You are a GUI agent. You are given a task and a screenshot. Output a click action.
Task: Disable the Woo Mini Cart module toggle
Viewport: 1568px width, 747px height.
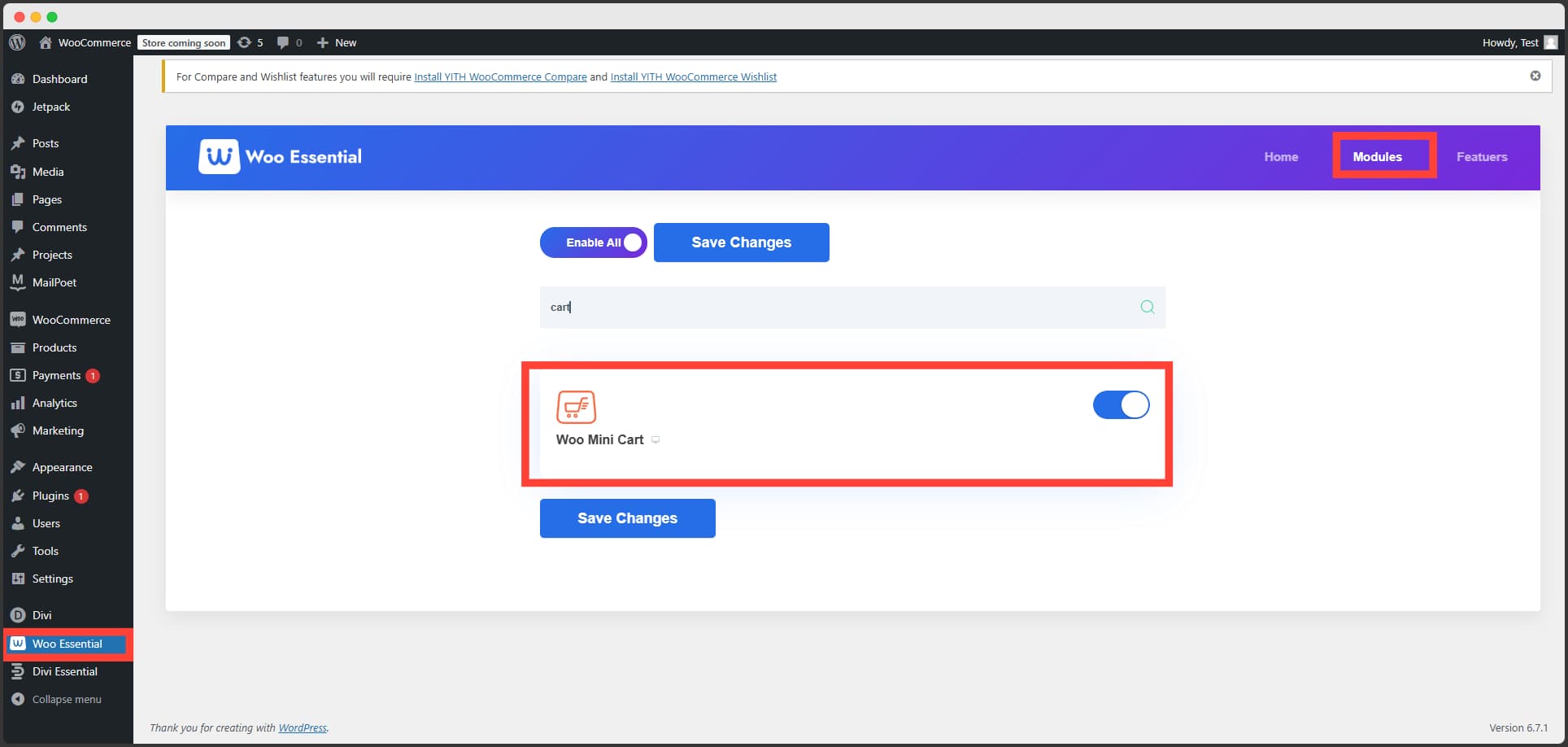pyautogui.click(x=1121, y=404)
